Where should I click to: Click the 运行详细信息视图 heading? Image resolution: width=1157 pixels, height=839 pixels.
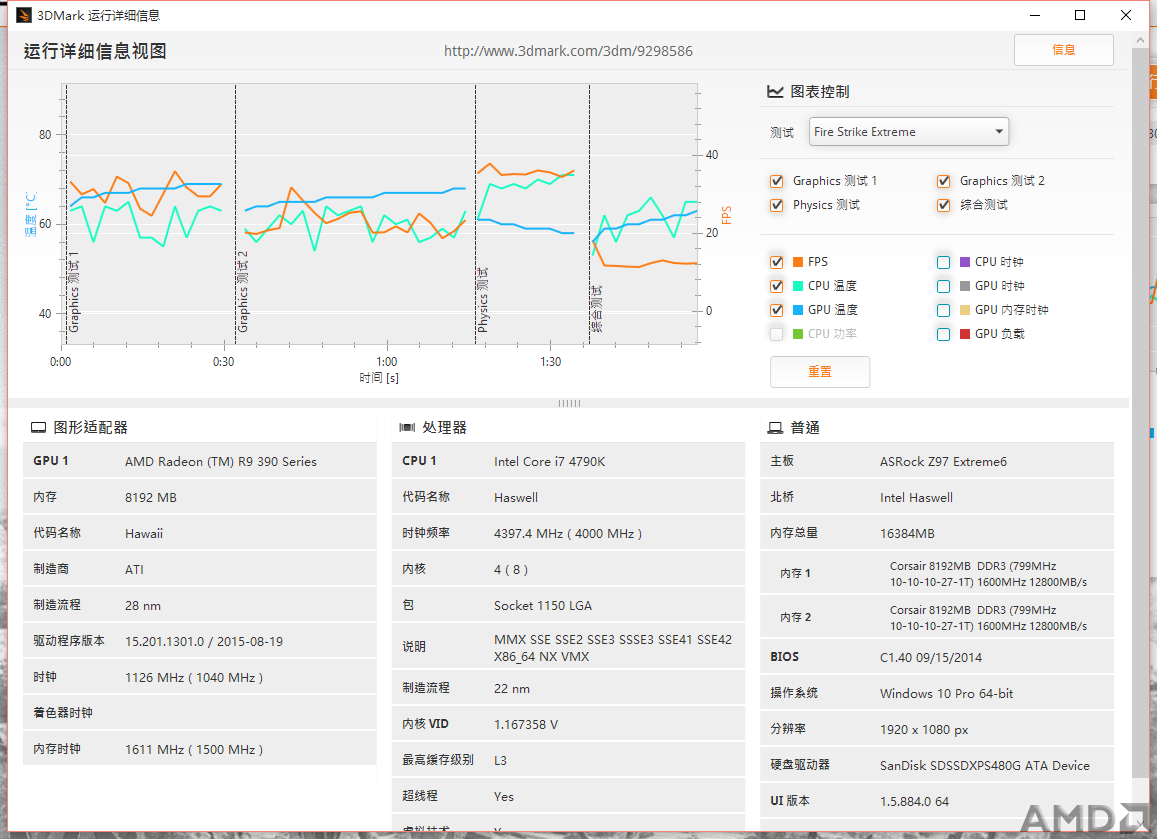(x=95, y=51)
